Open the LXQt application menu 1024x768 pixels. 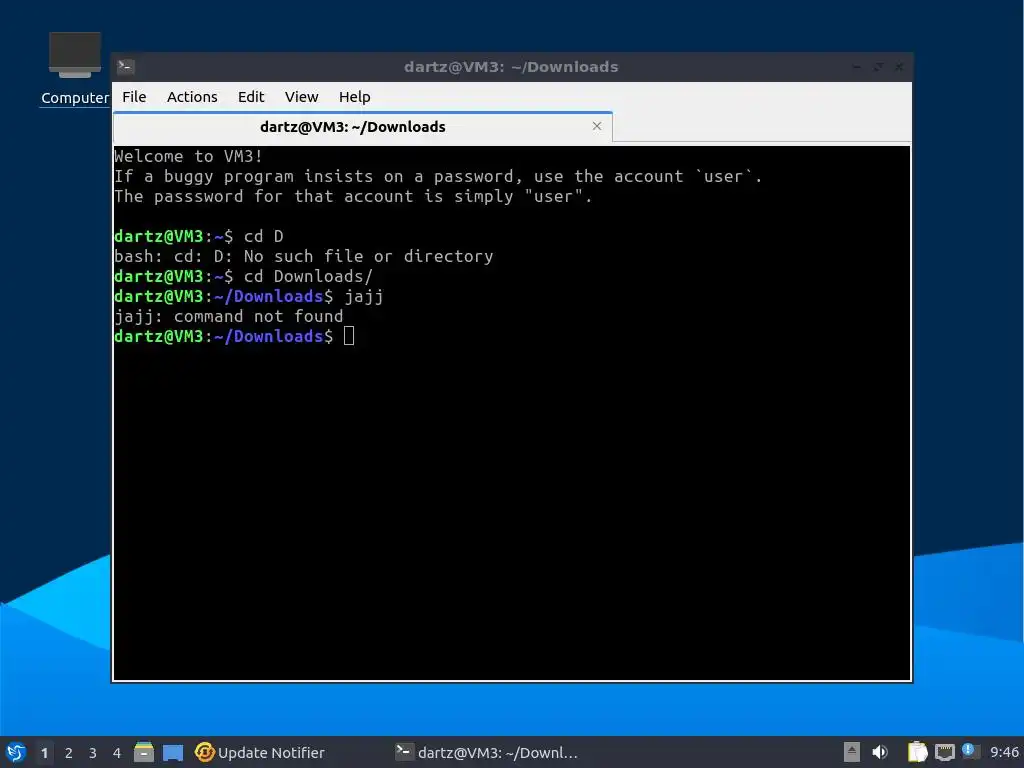[x=16, y=752]
